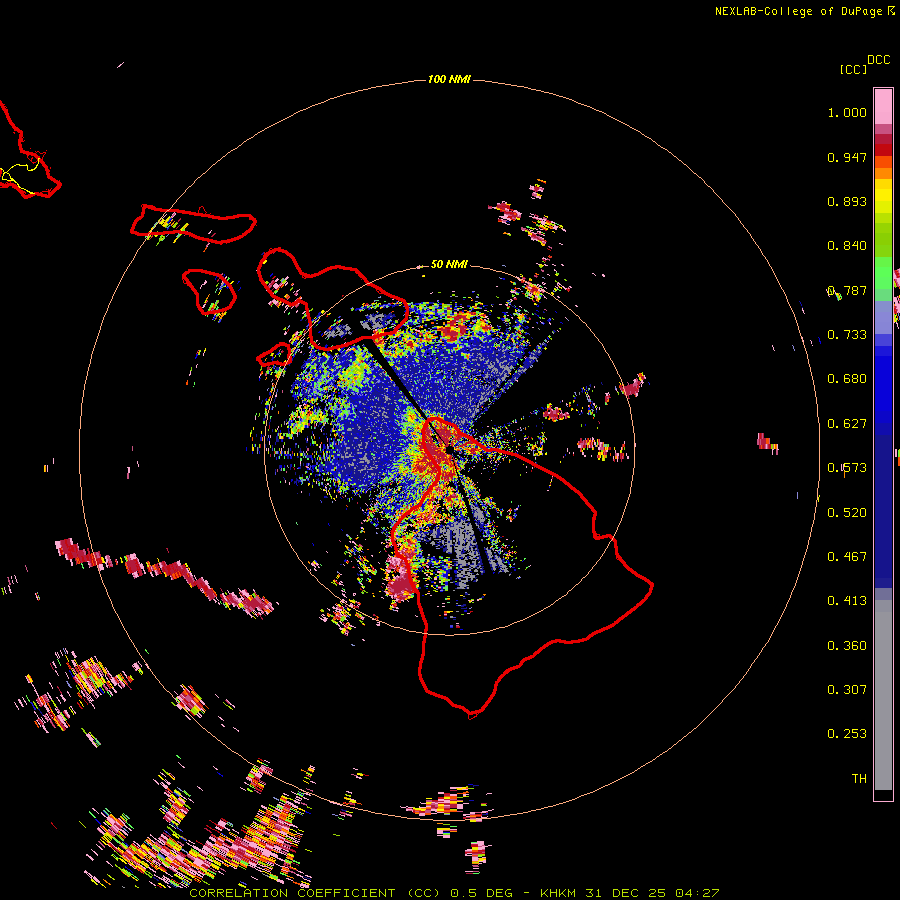Click the DCC label above the color bar

coord(879,60)
